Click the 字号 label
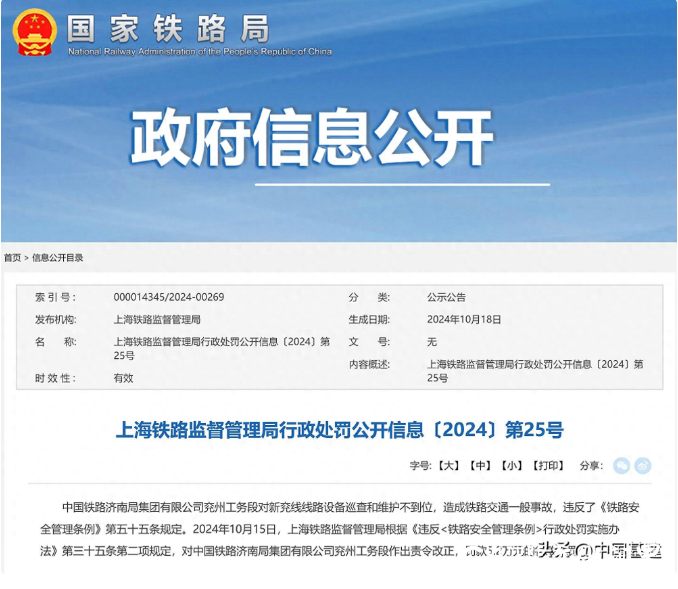The height and width of the screenshot is (589, 678). click(x=421, y=466)
